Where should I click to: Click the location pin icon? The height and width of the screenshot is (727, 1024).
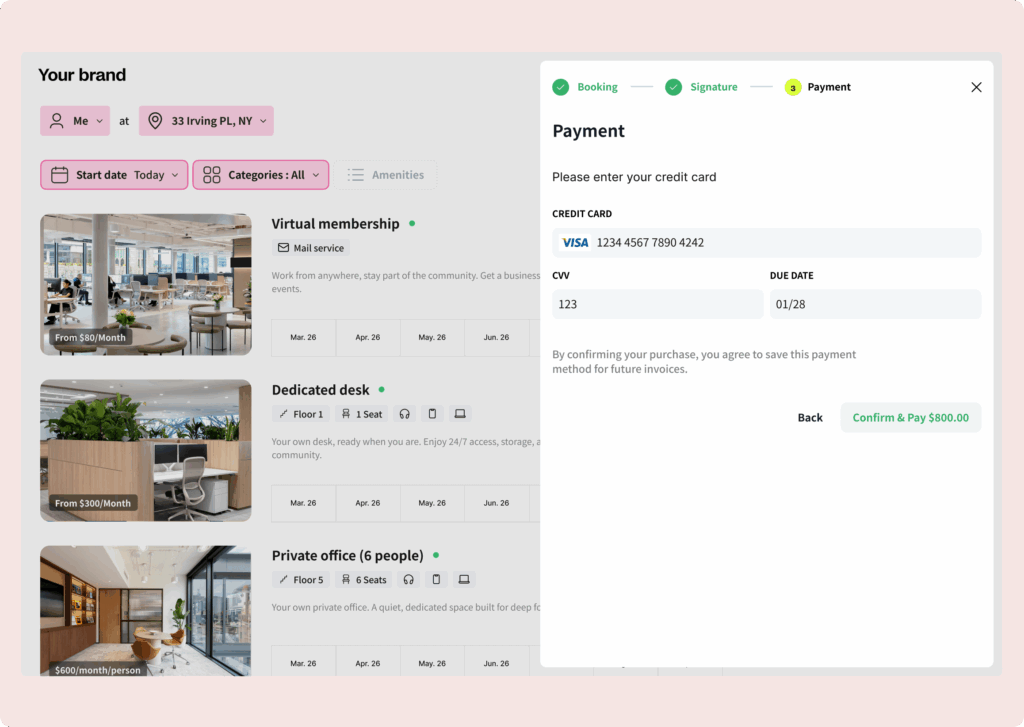[155, 121]
